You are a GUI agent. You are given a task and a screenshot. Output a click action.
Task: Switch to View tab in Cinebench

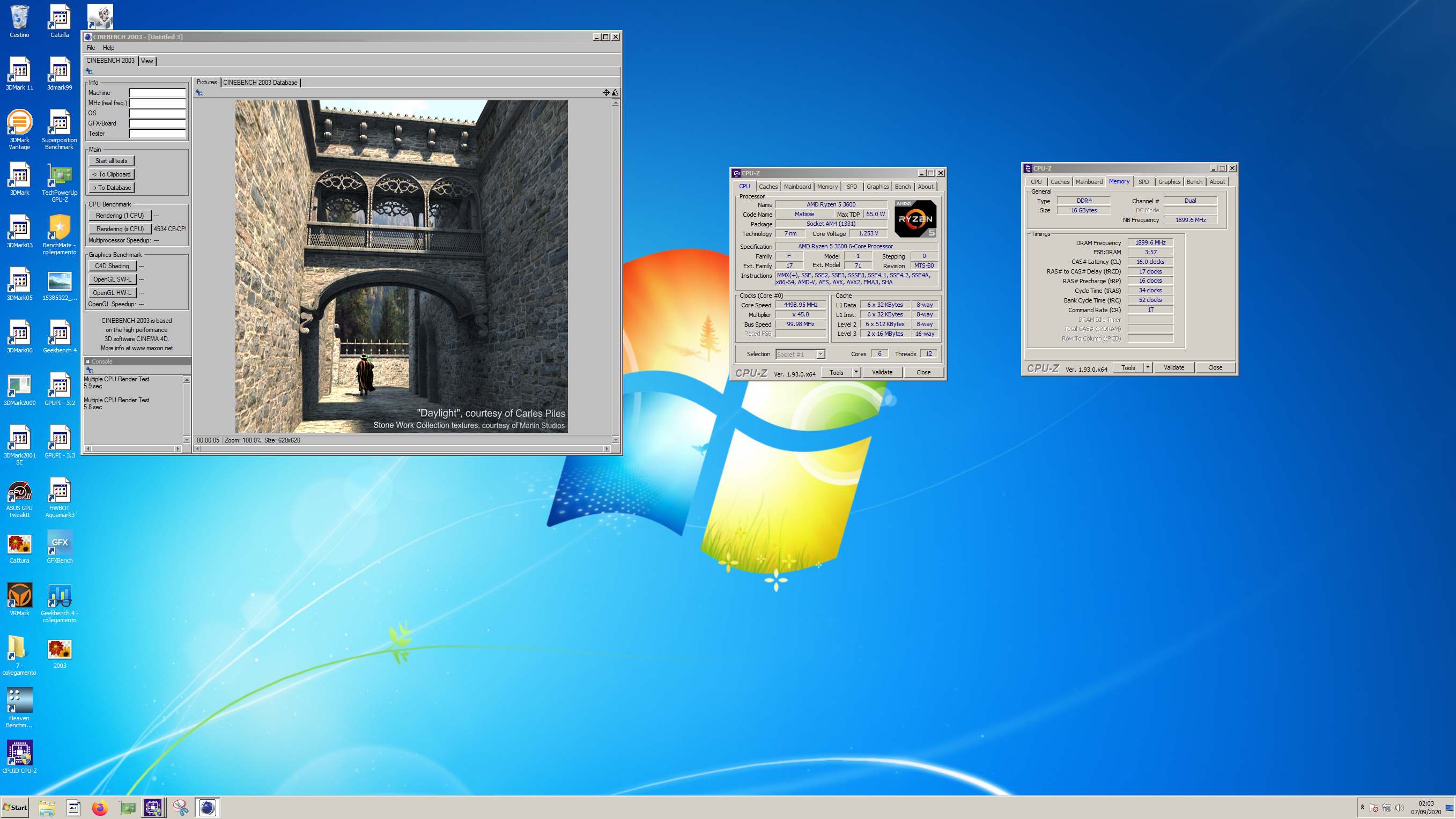click(x=147, y=61)
